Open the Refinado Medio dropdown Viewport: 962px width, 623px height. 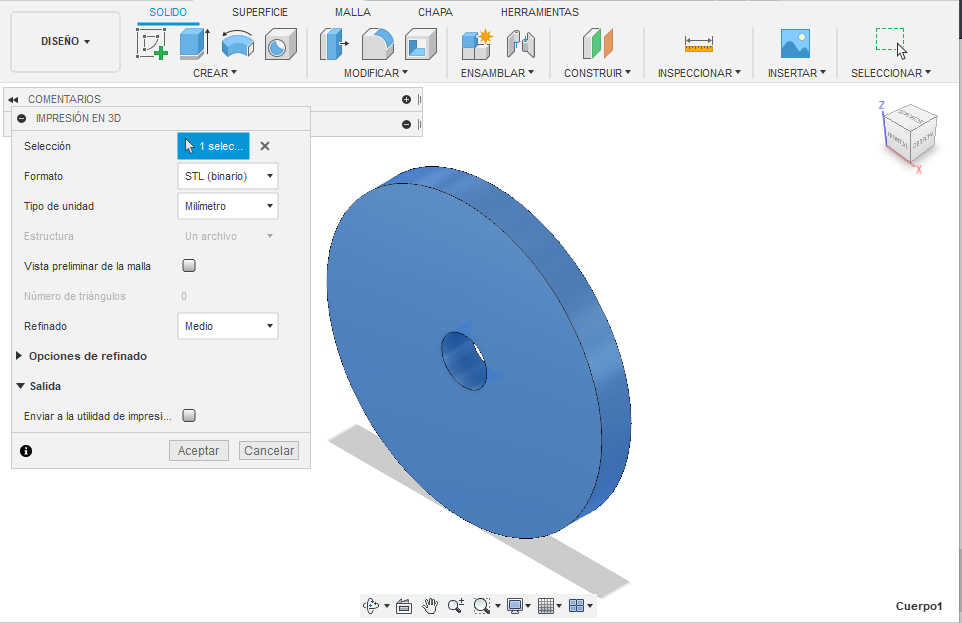click(228, 326)
